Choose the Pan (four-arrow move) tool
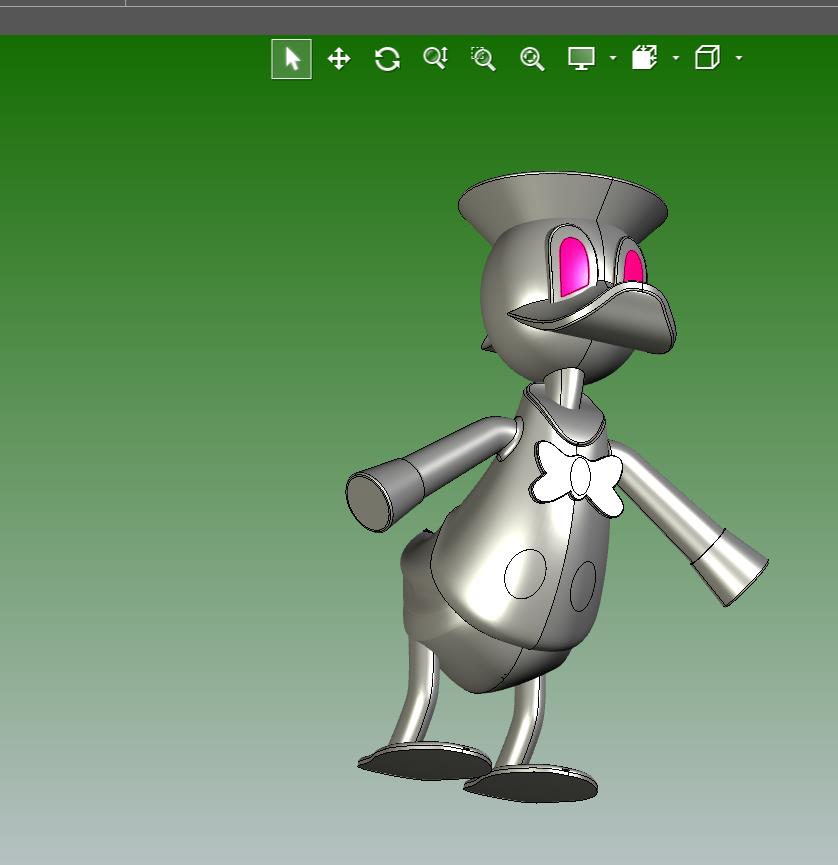Viewport: 838px width, 865px height. click(x=339, y=58)
